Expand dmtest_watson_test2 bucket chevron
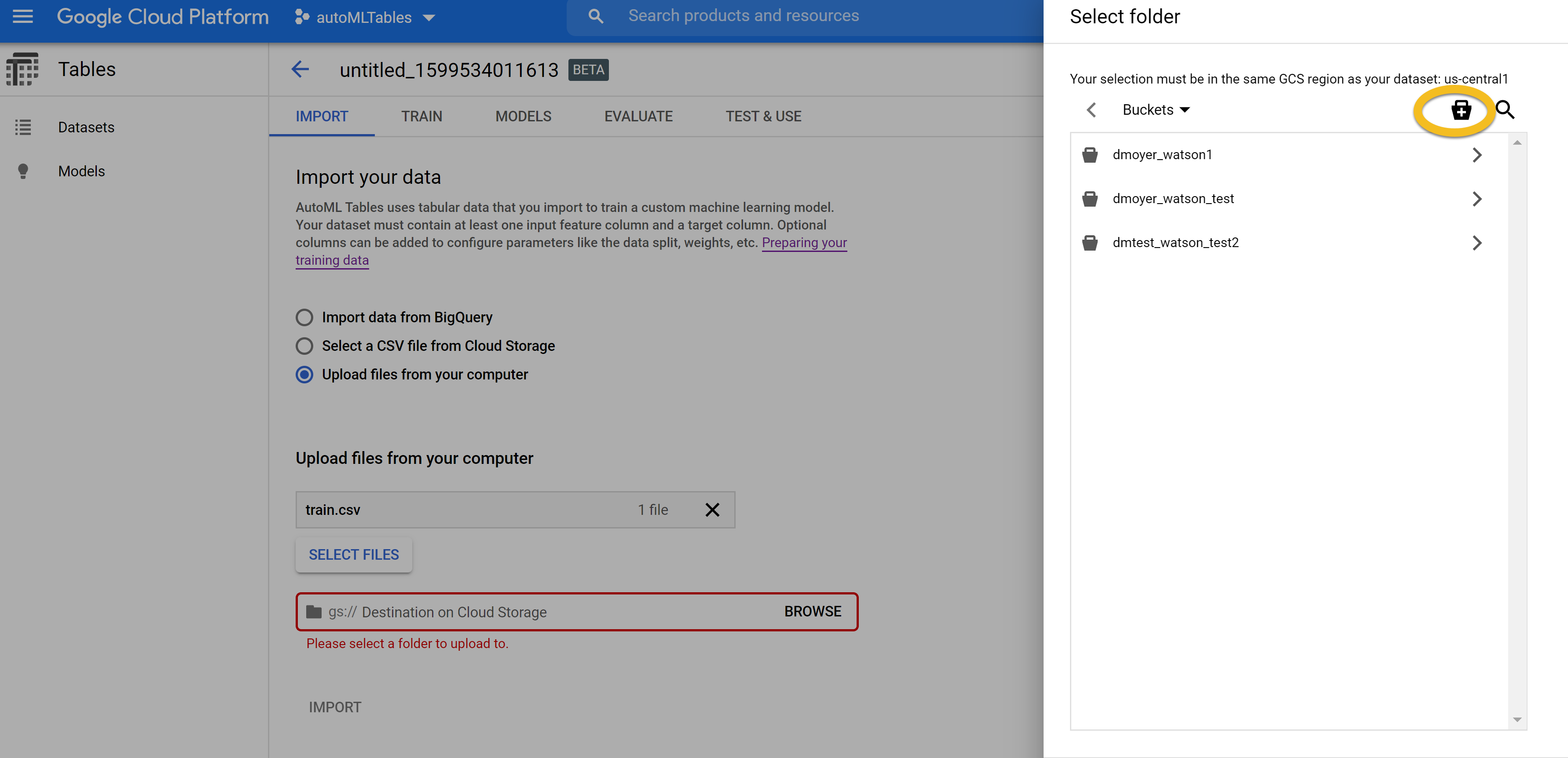 [x=1476, y=243]
